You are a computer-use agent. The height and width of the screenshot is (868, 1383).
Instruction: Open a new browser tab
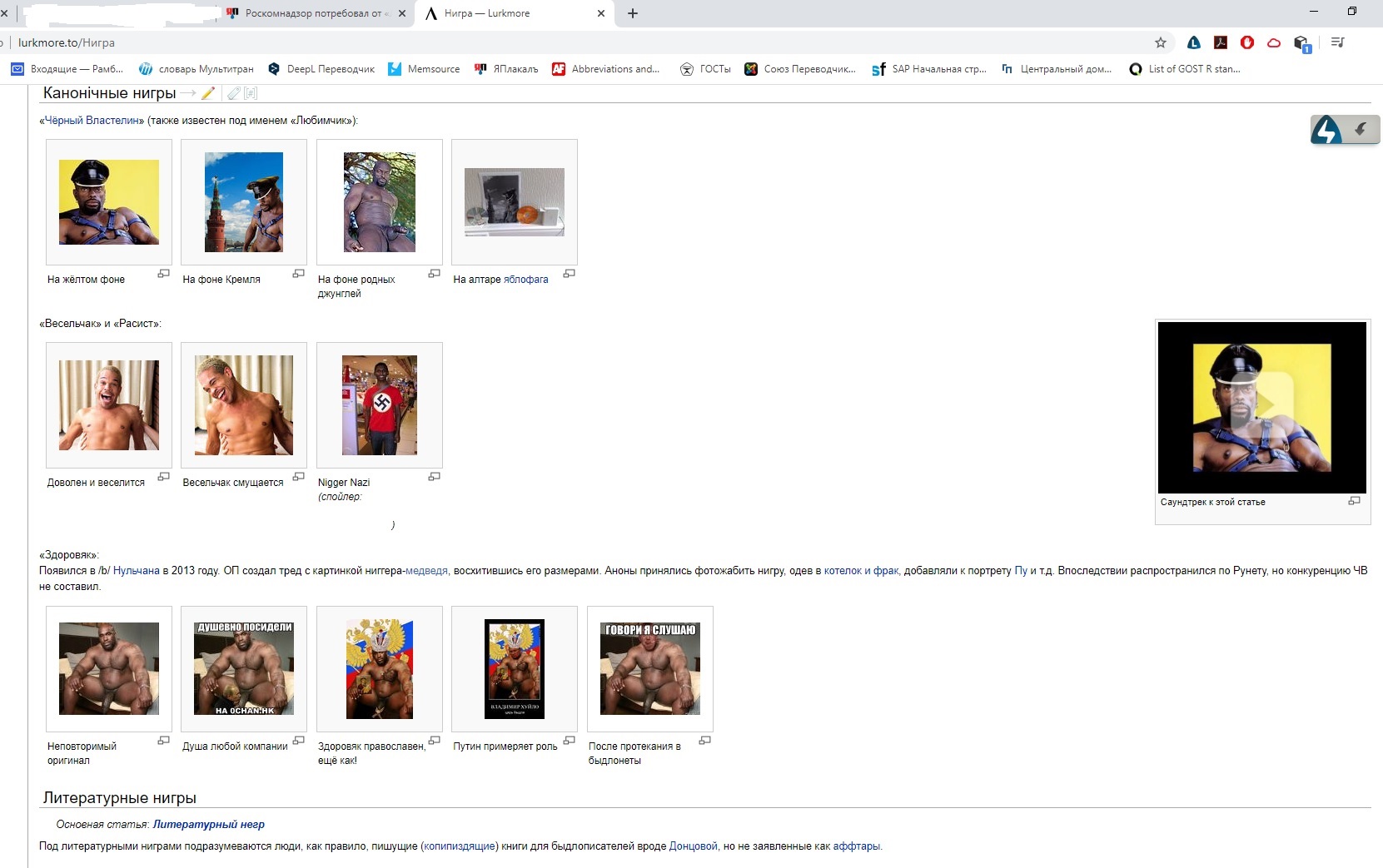click(633, 13)
